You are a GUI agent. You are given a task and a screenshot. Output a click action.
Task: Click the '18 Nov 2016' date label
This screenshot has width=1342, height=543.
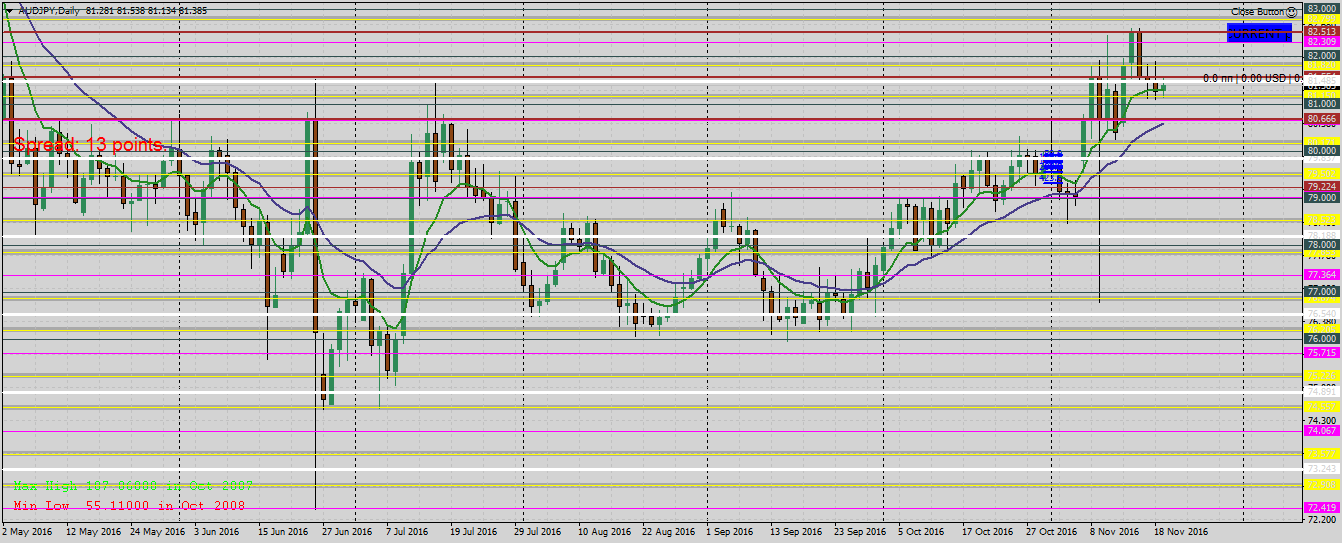pos(1181,532)
